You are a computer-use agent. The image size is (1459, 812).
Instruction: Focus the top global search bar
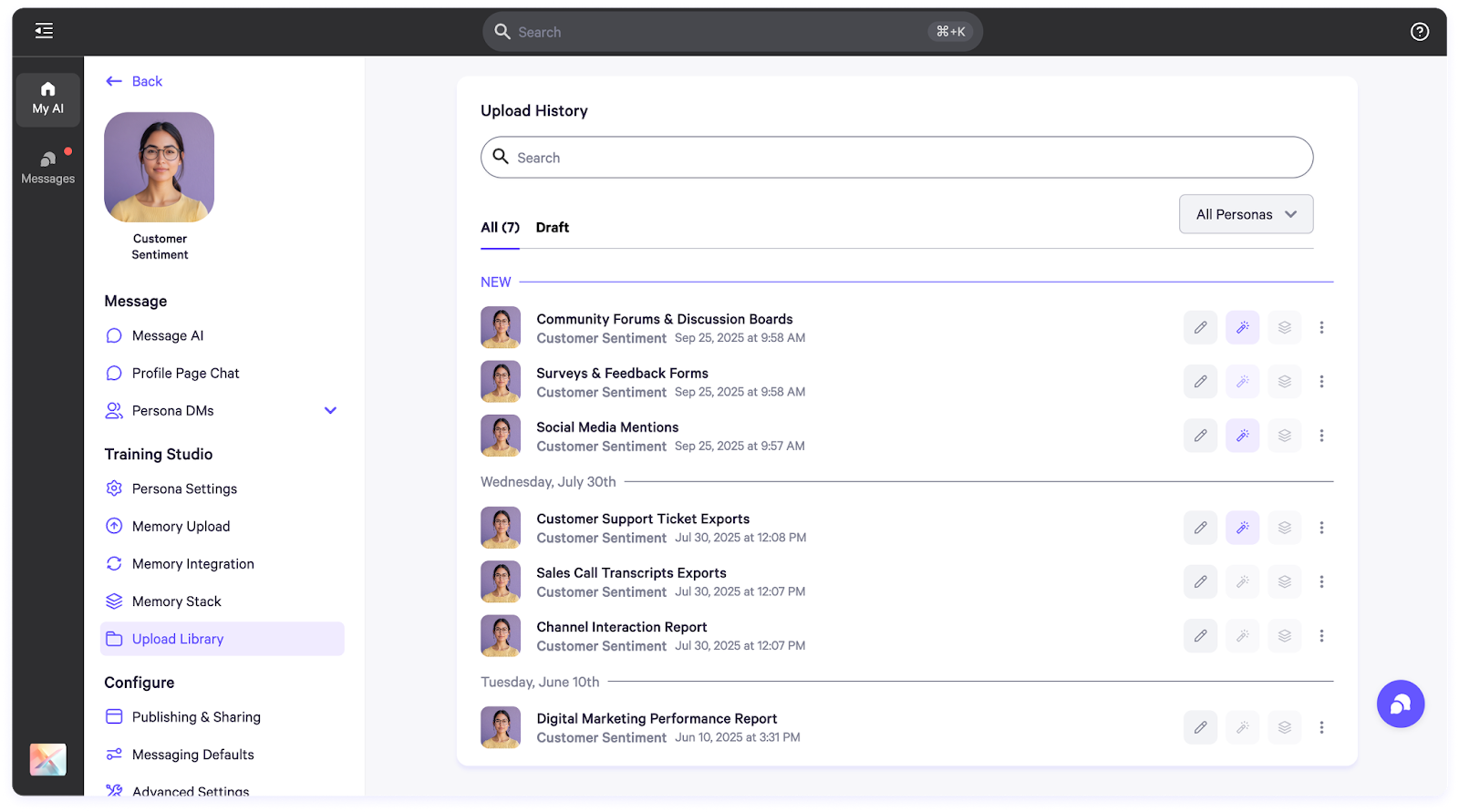tap(732, 32)
